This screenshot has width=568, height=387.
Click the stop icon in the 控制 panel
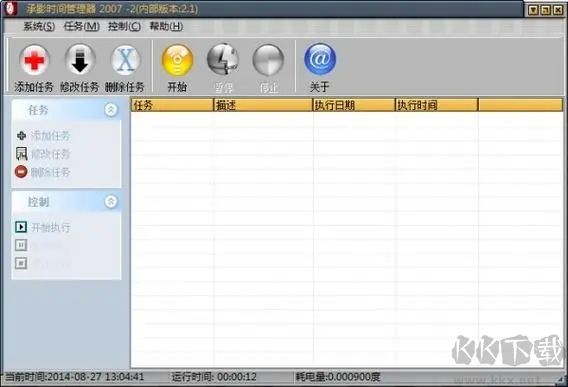21,263
